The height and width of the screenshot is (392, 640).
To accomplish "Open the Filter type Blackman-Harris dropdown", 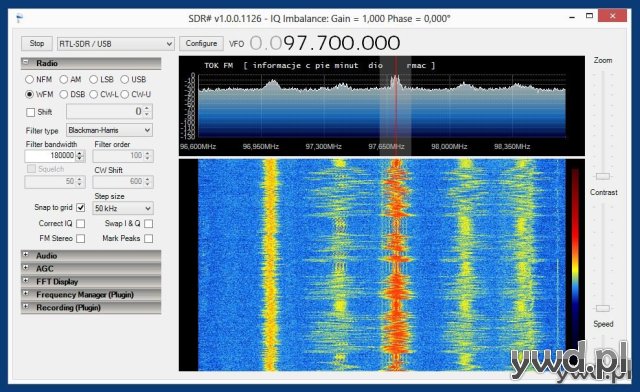I will pyautogui.click(x=109, y=130).
